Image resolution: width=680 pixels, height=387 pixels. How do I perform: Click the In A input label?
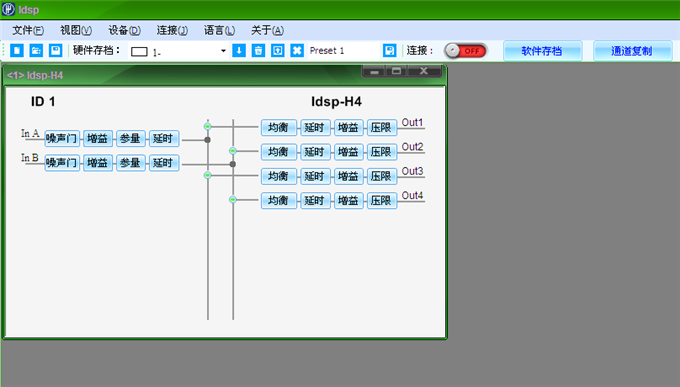tap(30, 133)
